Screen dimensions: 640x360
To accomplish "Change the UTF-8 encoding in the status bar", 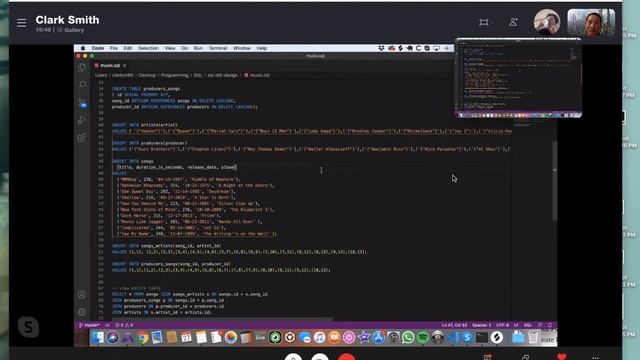I will tap(502, 325).
